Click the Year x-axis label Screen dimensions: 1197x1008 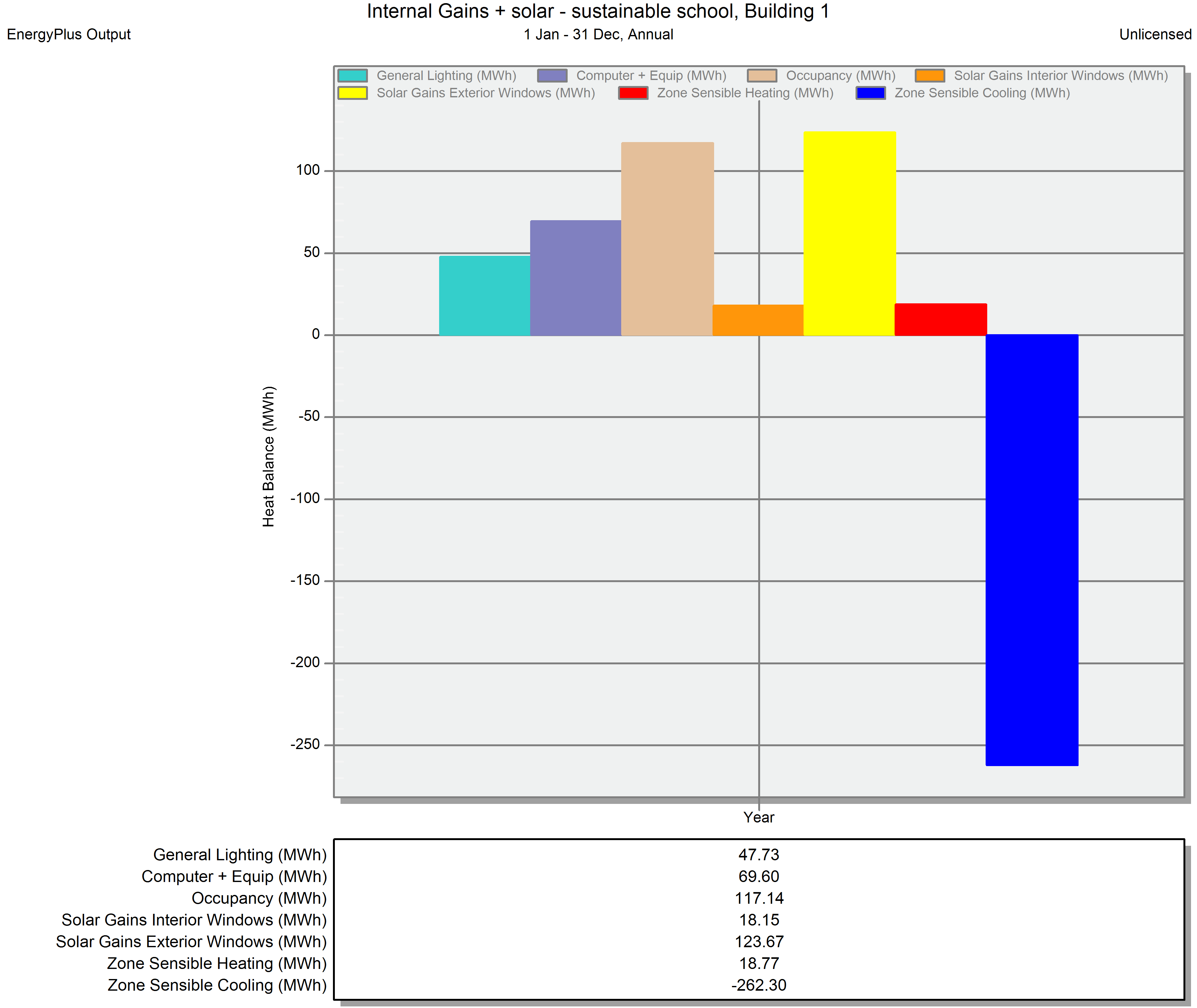coord(759,817)
